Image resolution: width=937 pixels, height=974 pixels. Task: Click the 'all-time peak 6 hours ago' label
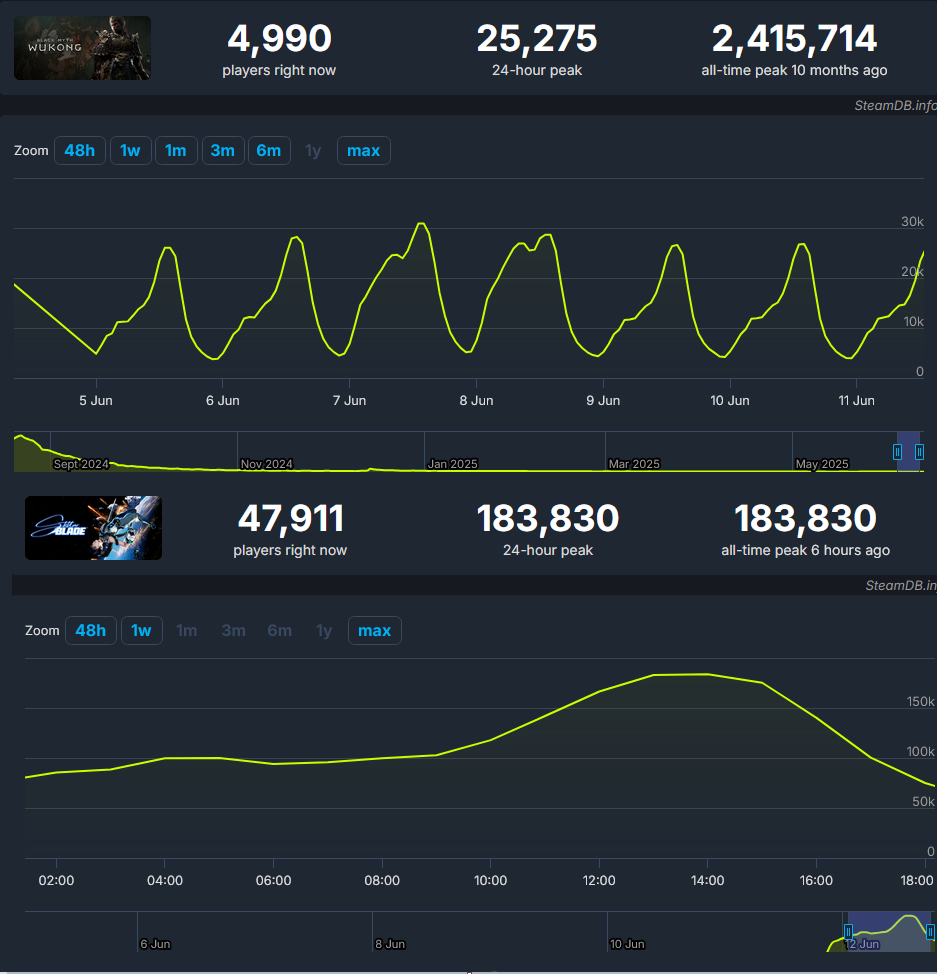[x=805, y=550]
